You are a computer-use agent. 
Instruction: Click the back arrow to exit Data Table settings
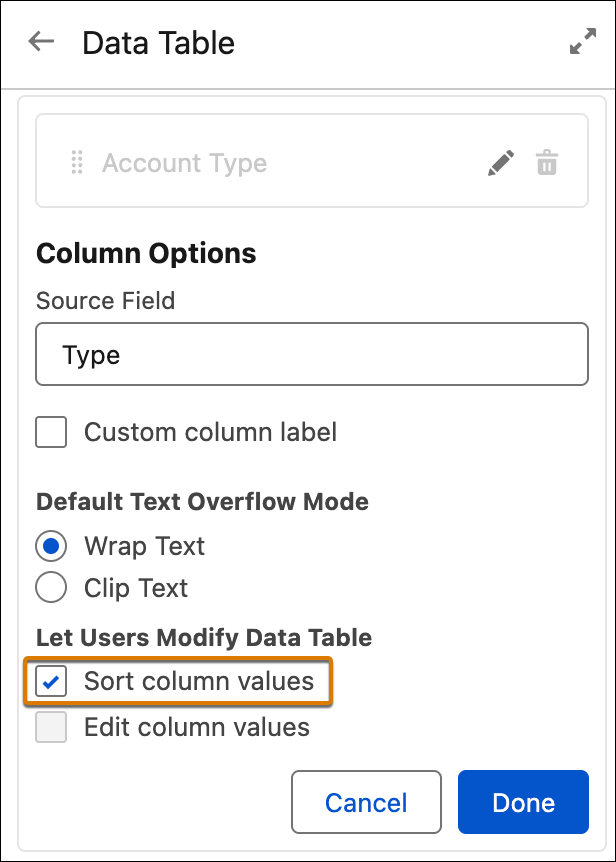[40, 41]
